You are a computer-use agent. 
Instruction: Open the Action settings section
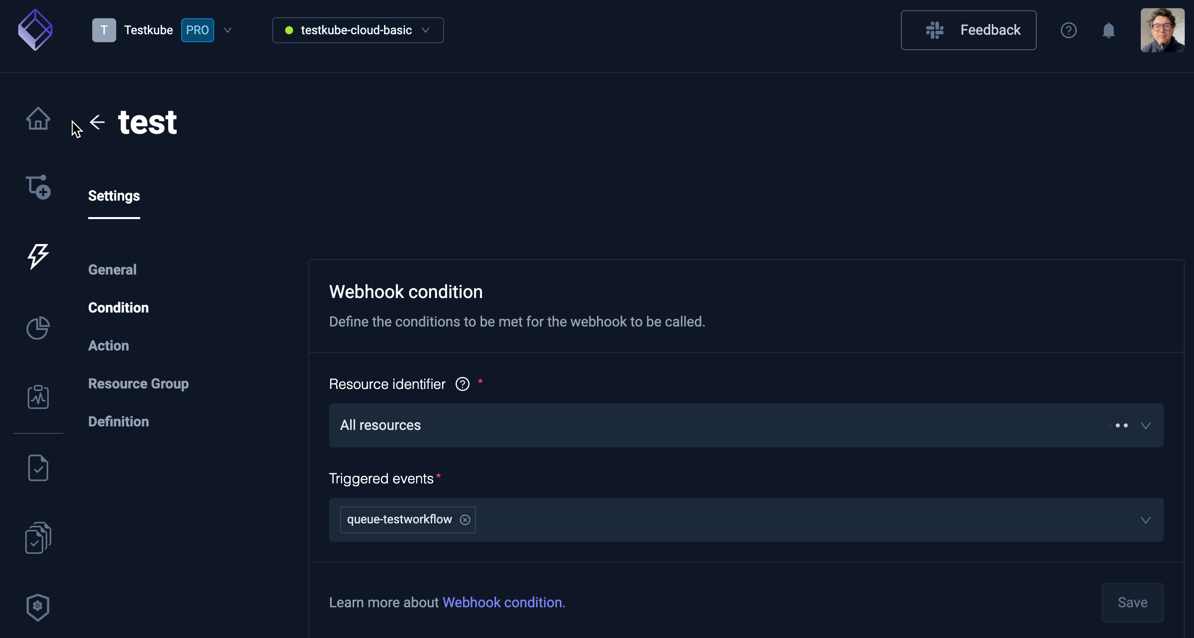point(108,345)
